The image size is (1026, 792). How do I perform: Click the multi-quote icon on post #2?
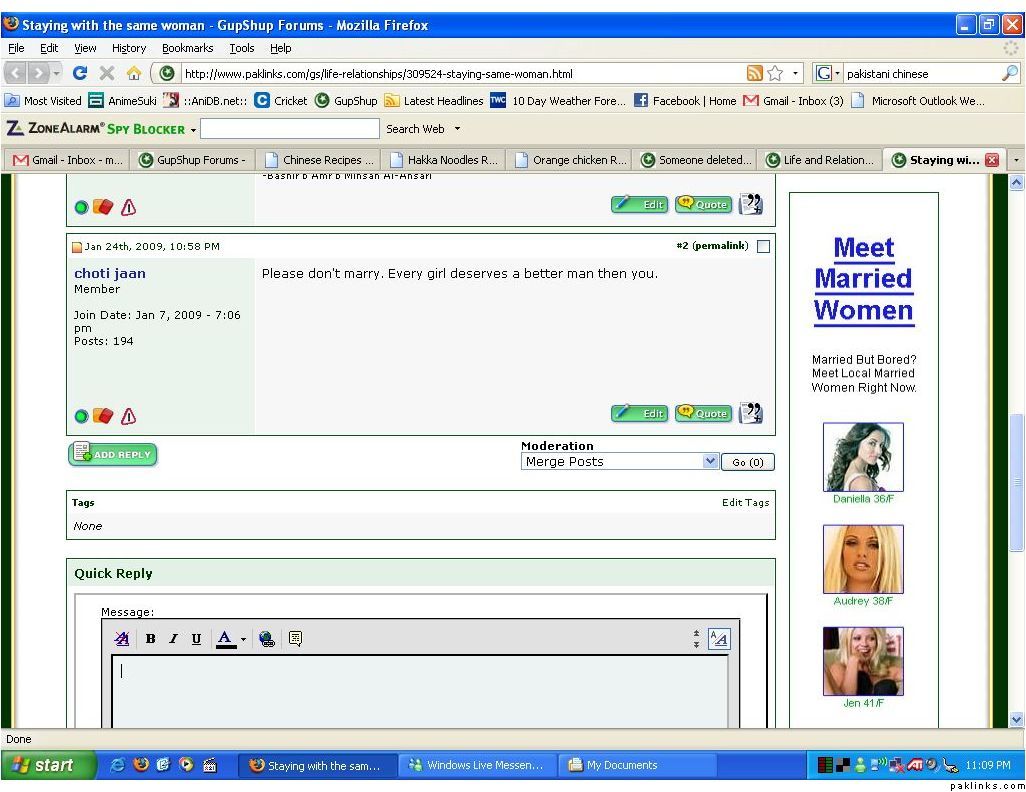click(750, 413)
